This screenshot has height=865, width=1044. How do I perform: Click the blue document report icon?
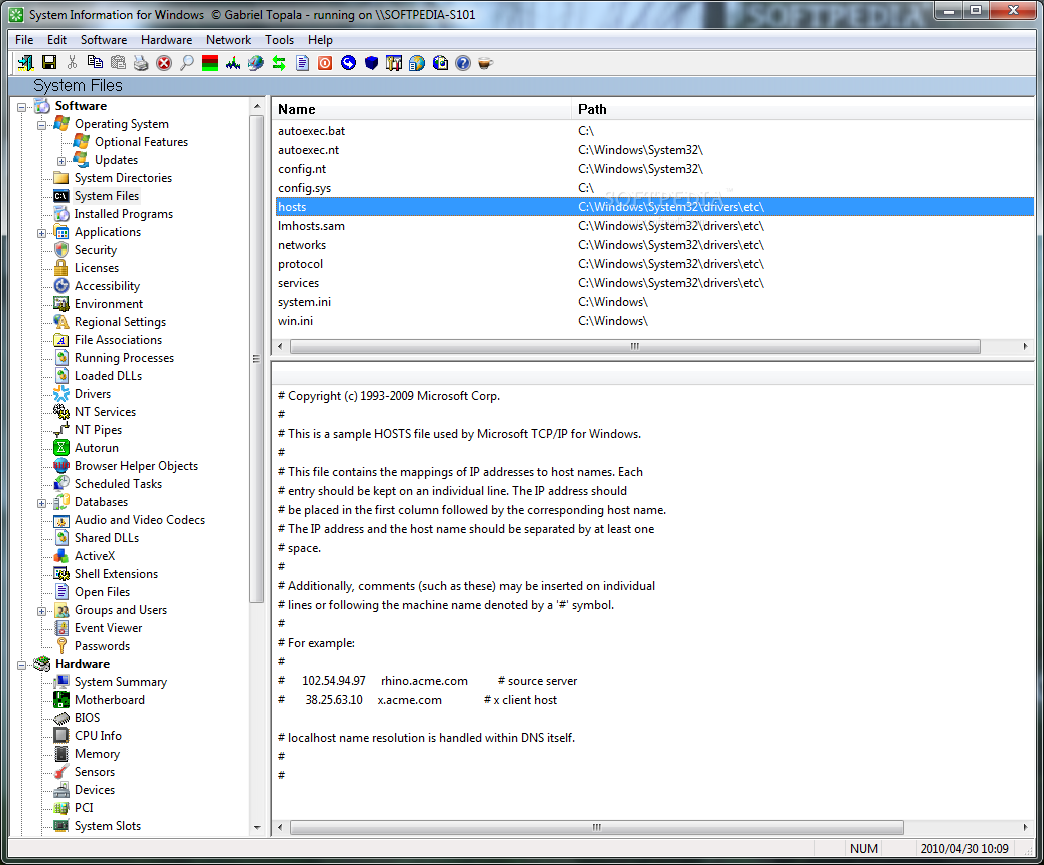(302, 63)
